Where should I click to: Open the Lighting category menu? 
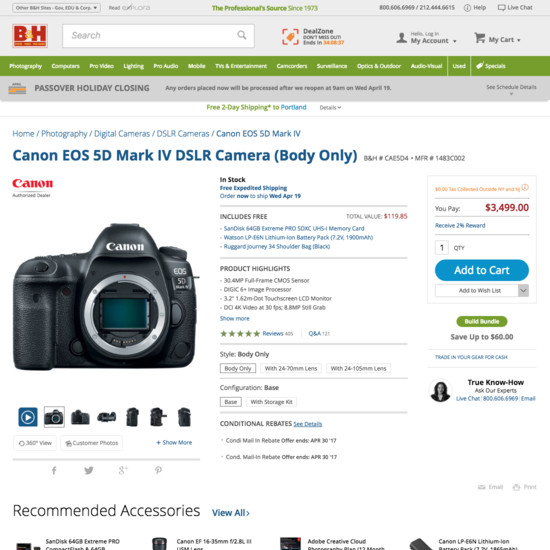pyautogui.click(x=134, y=66)
